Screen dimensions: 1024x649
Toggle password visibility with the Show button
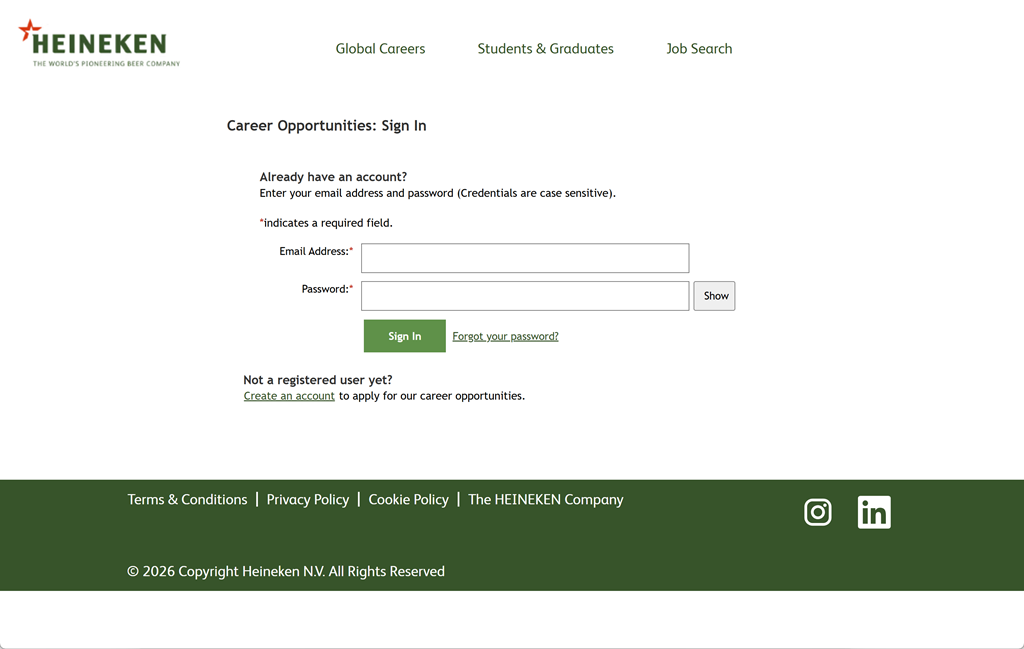coord(714,296)
